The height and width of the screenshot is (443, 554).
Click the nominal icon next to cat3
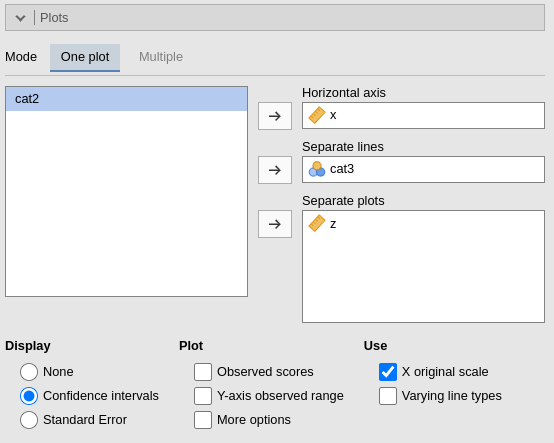(x=317, y=169)
